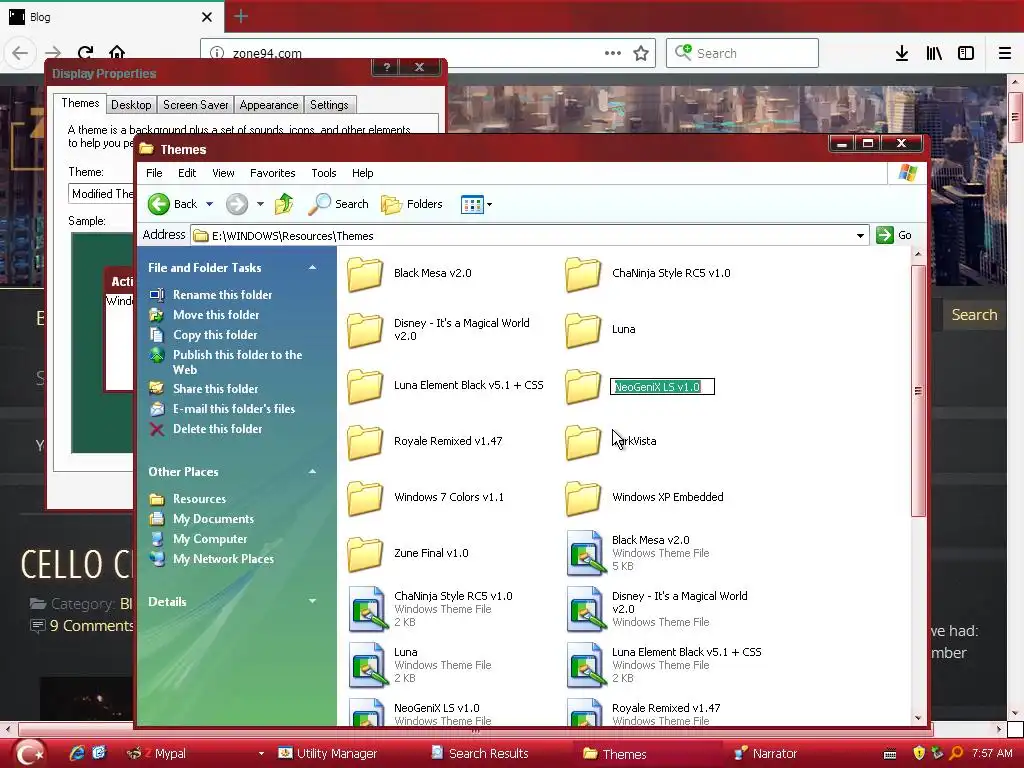The width and height of the screenshot is (1024, 768).
Task: Reload page in browser toolbar
Action: coord(86,53)
